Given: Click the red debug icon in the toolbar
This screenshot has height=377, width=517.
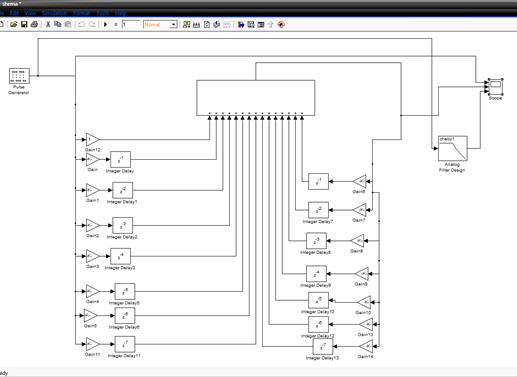Looking at the screenshot, I should click(x=281, y=24).
